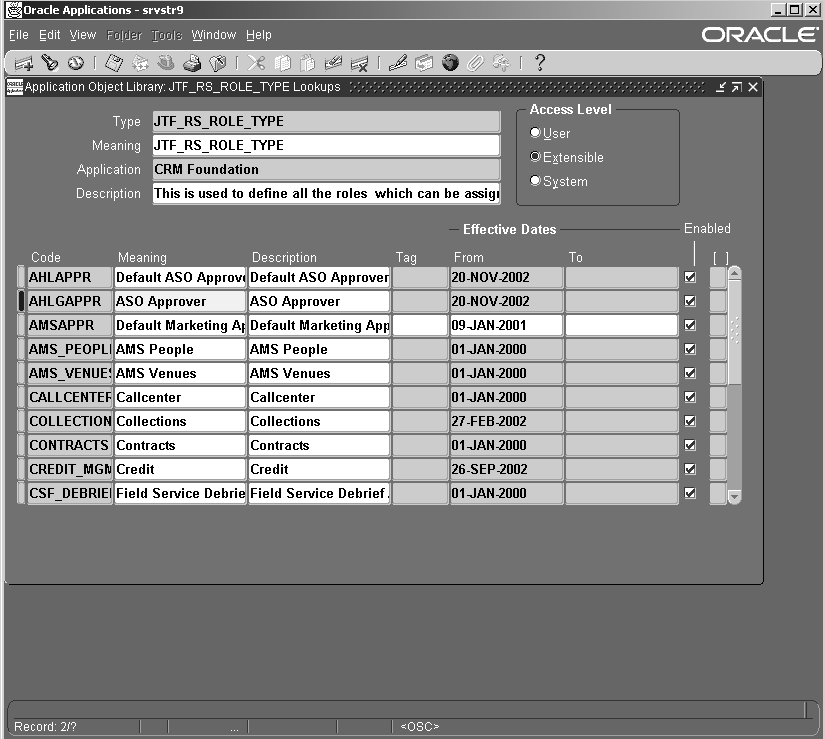Click the Tag field of AMSAPPR row
This screenshot has width=825, height=739.
point(420,325)
